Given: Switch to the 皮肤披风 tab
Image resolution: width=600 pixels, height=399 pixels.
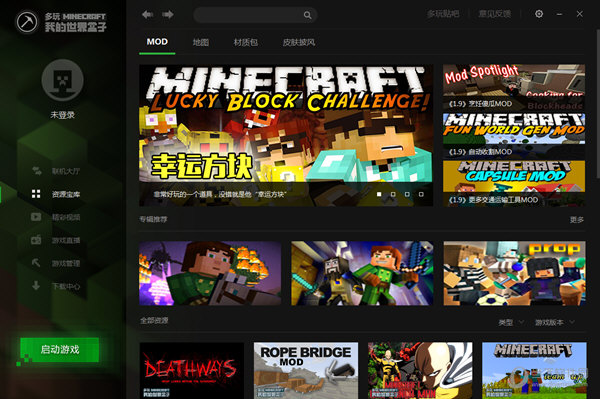Looking at the screenshot, I should [x=299, y=42].
